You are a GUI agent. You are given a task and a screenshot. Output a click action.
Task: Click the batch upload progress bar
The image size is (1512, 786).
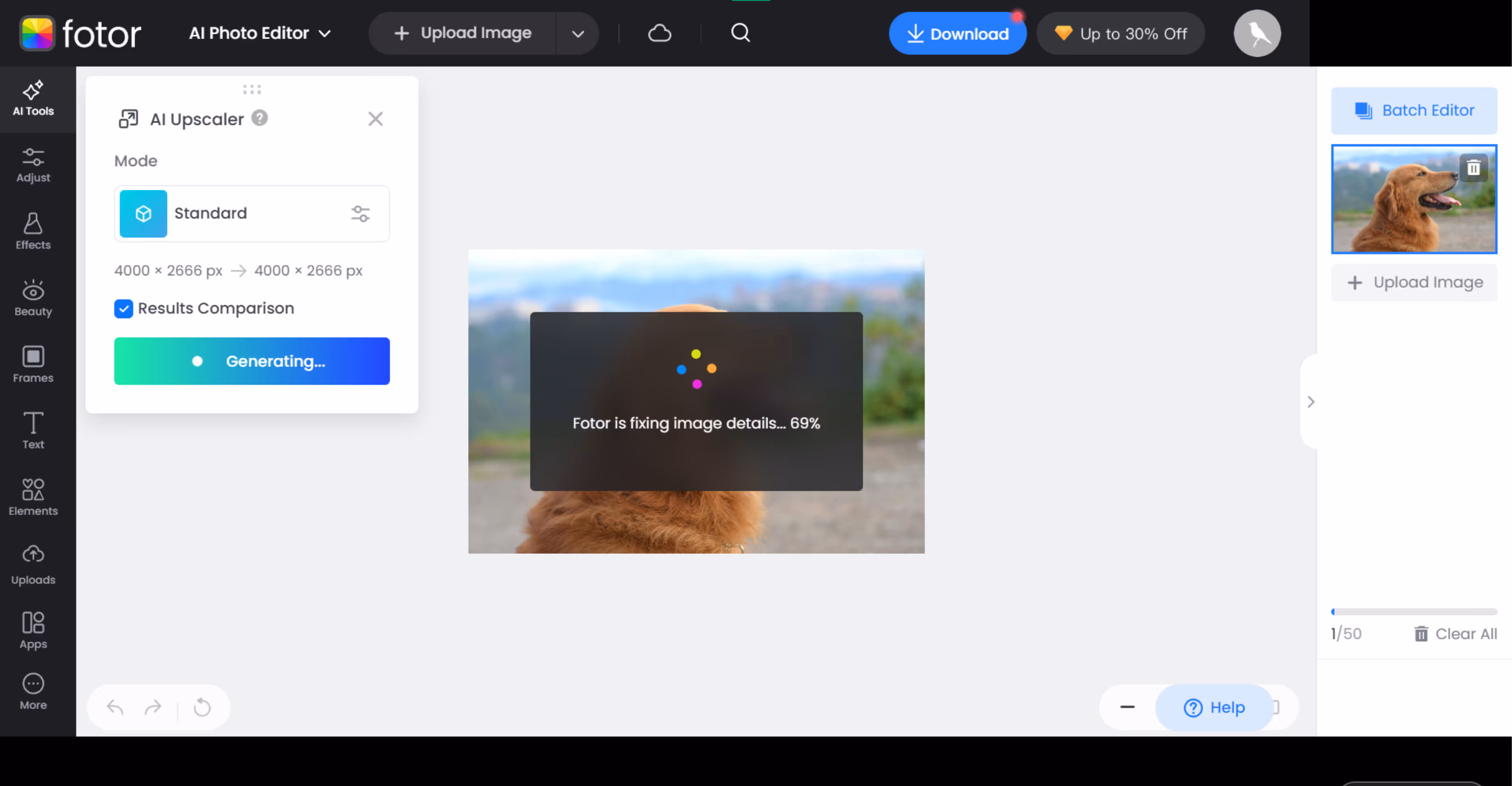coord(1414,612)
